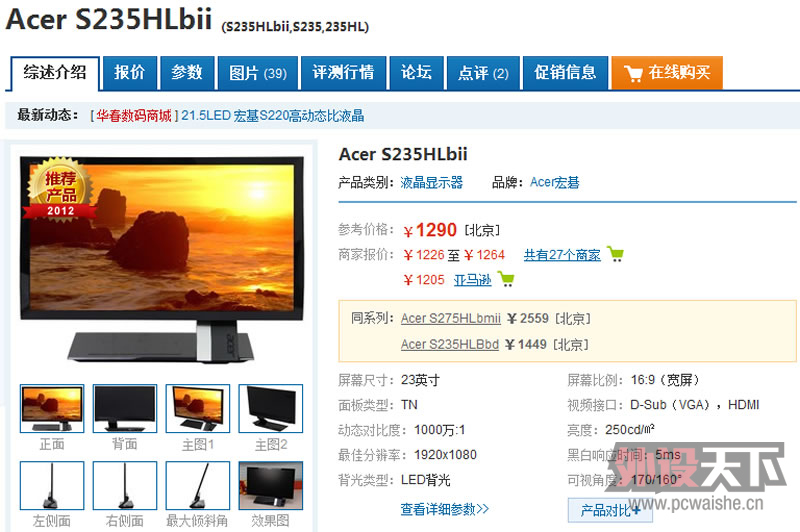
Task: Click the Acer S235HLbii page title
Action: (x=108, y=20)
